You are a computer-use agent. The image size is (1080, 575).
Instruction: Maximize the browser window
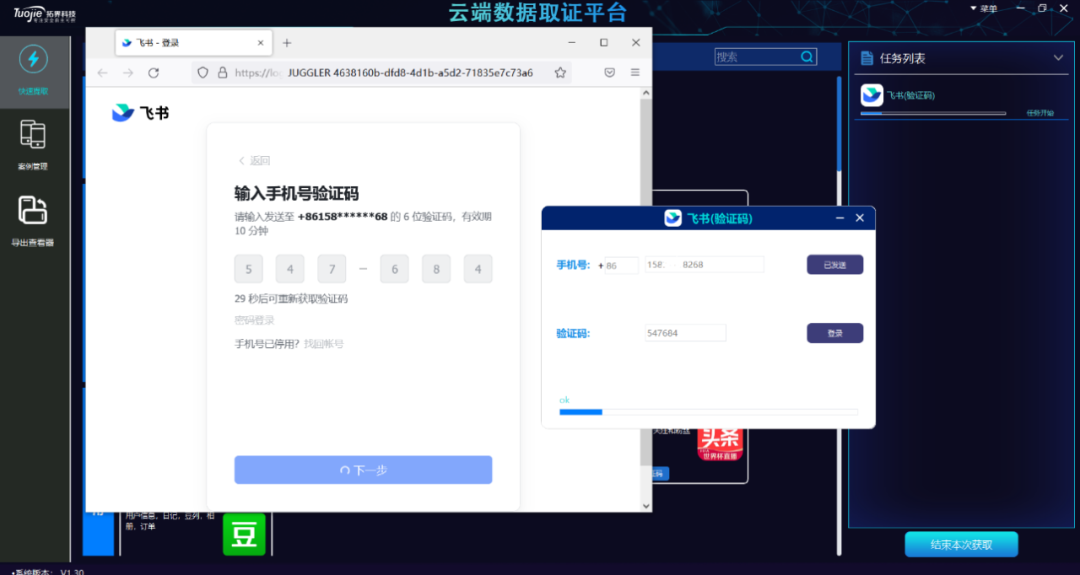(x=603, y=43)
